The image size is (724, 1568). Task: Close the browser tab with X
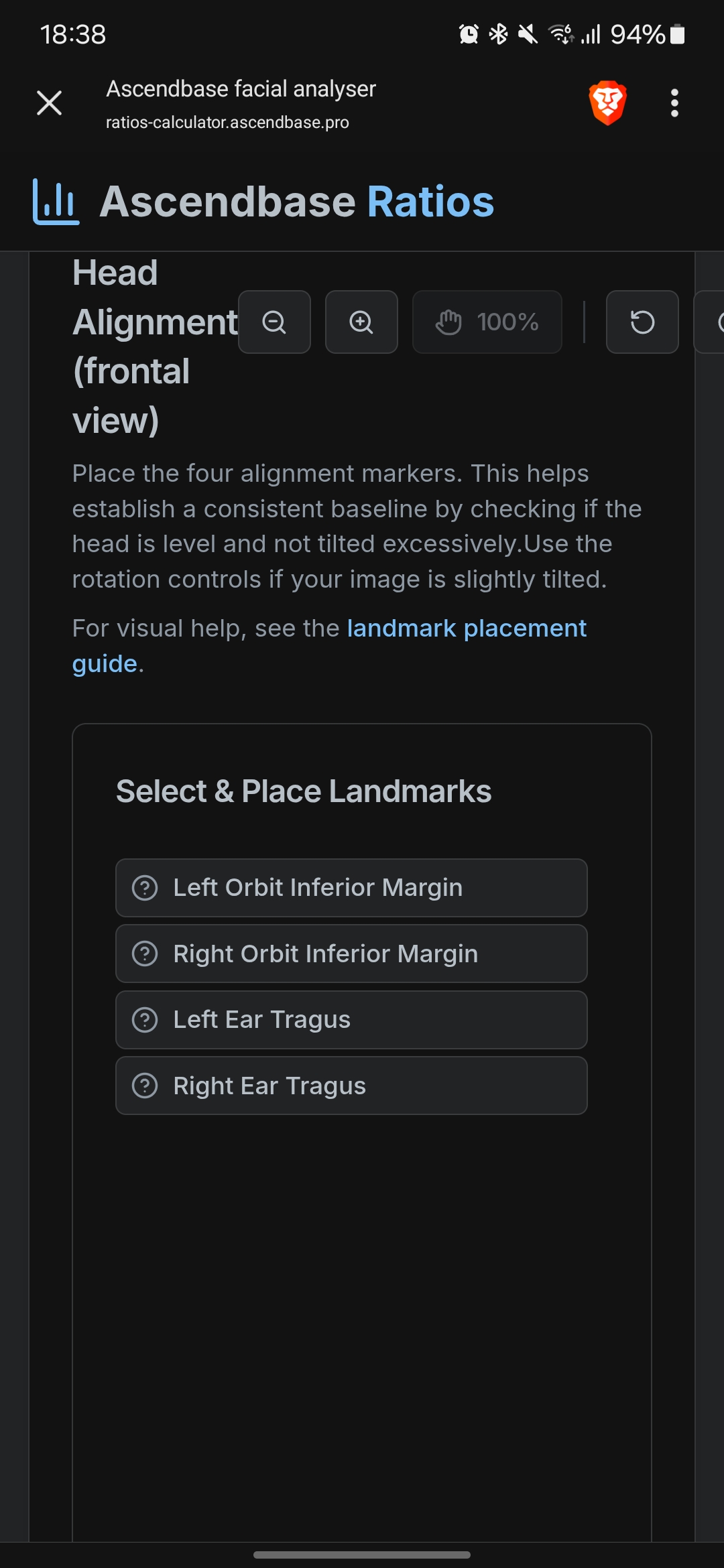point(49,103)
